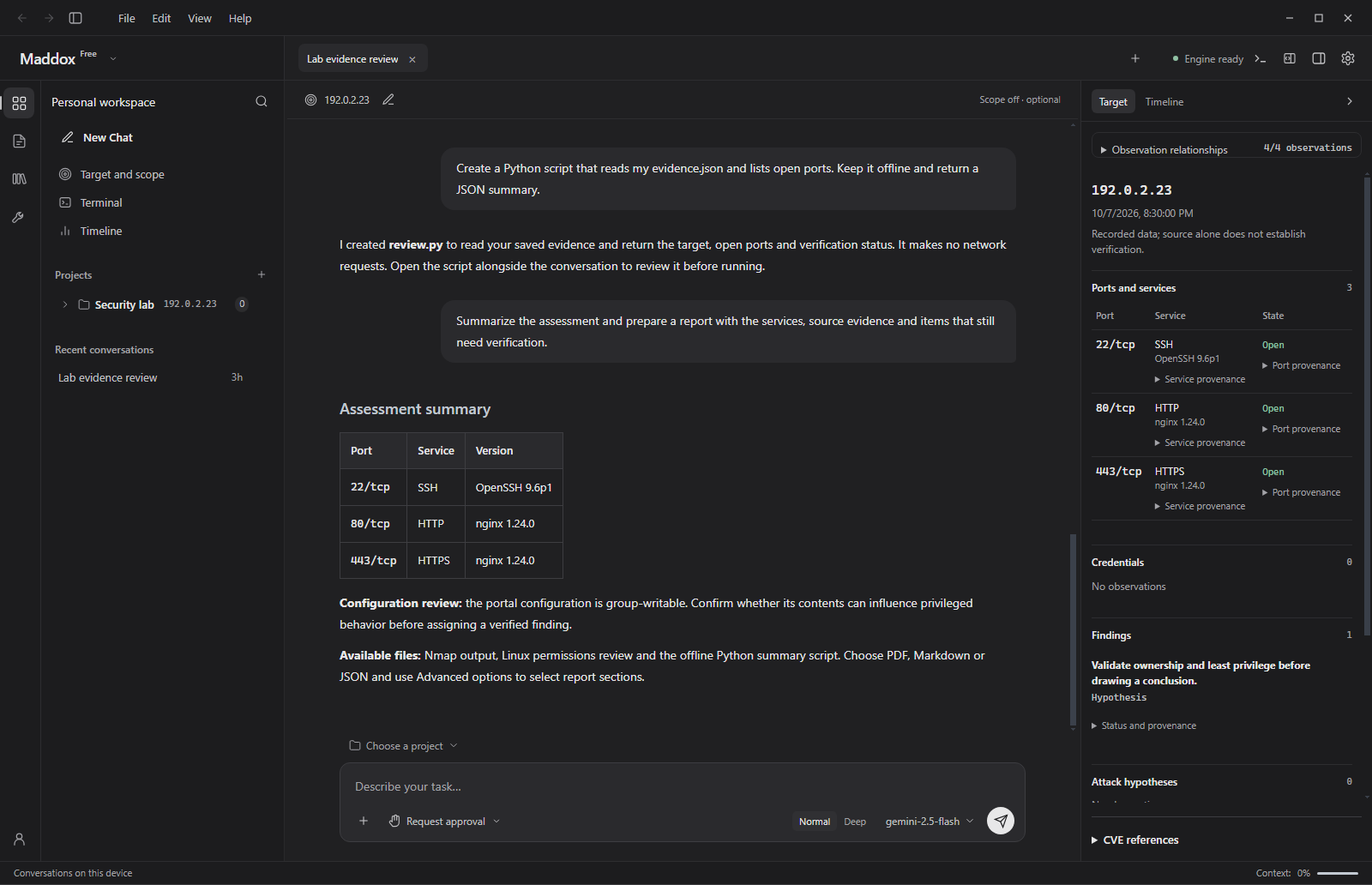Open the user account icon

(x=19, y=840)
